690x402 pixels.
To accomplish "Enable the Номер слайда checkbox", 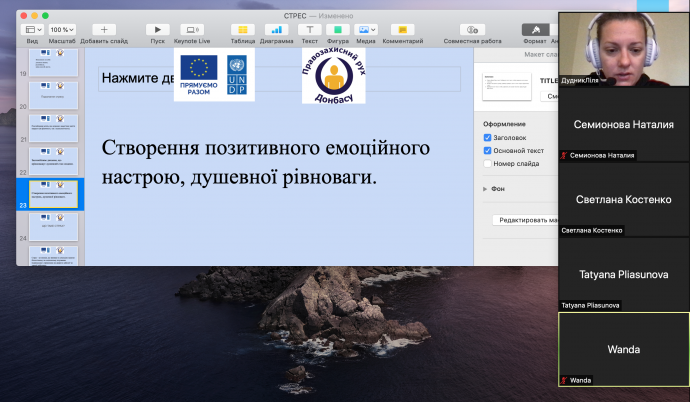I will pos(487,163).
